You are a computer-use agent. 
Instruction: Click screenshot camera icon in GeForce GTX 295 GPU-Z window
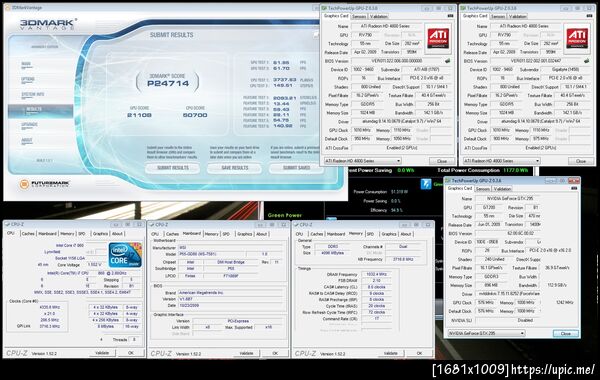click(574, 188)
